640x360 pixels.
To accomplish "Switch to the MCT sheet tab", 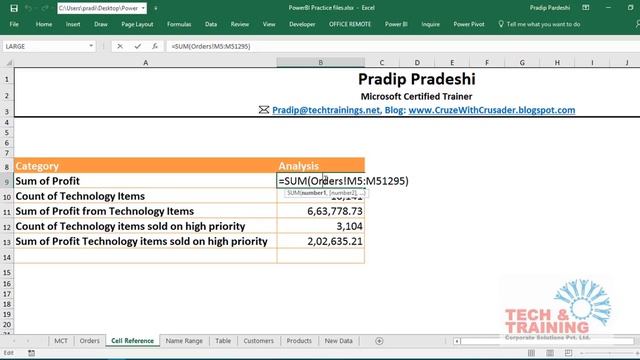I will 61,341.
